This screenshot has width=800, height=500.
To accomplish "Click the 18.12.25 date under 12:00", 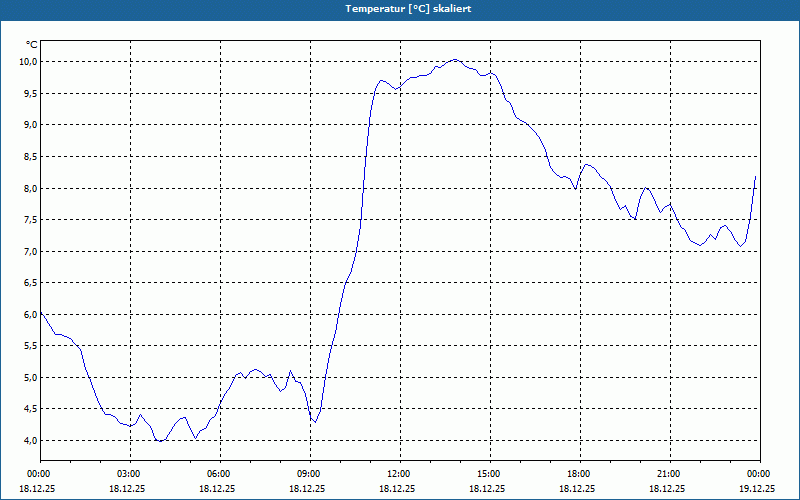I will [397, 488].
